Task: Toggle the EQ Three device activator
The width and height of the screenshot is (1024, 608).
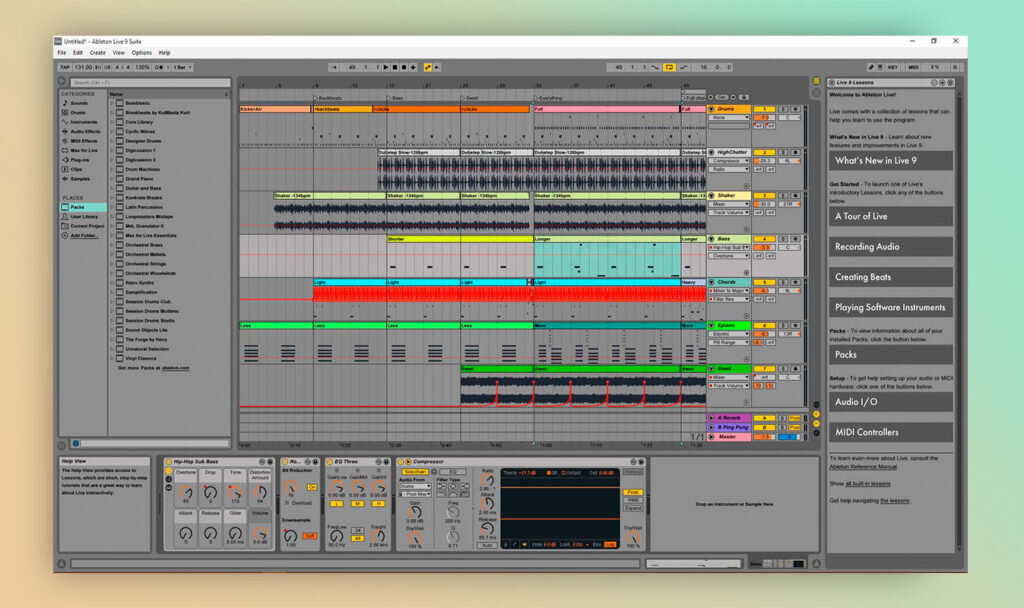Action: tap(330, 462)
